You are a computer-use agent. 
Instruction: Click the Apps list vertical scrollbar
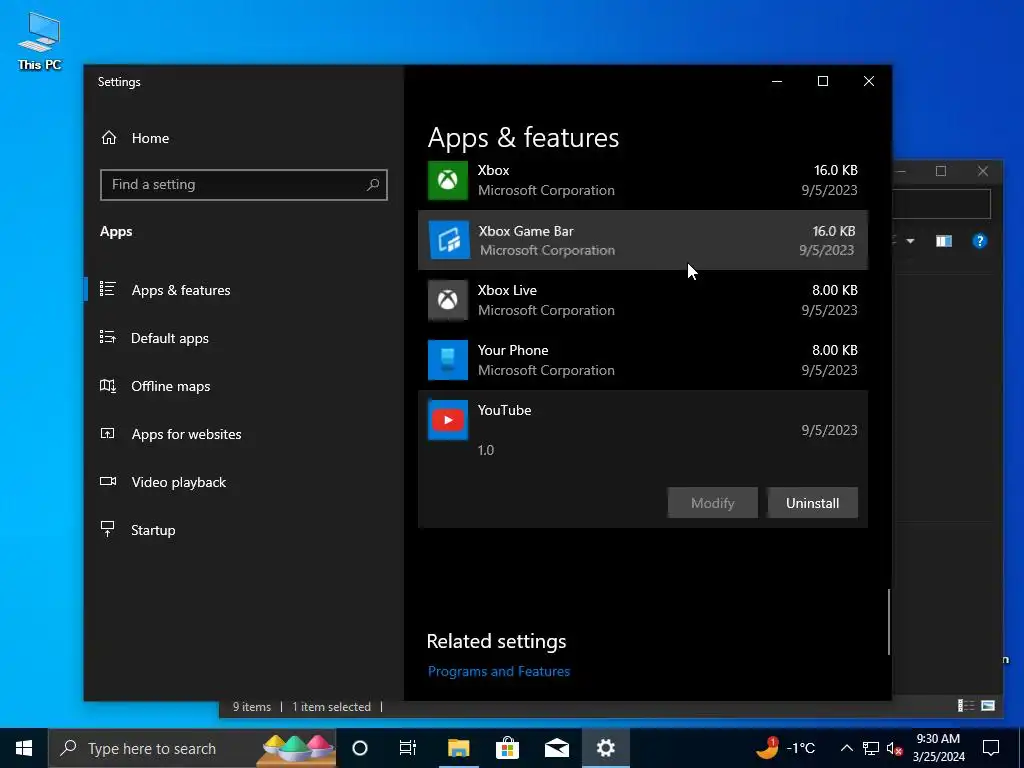coord(888,622)
